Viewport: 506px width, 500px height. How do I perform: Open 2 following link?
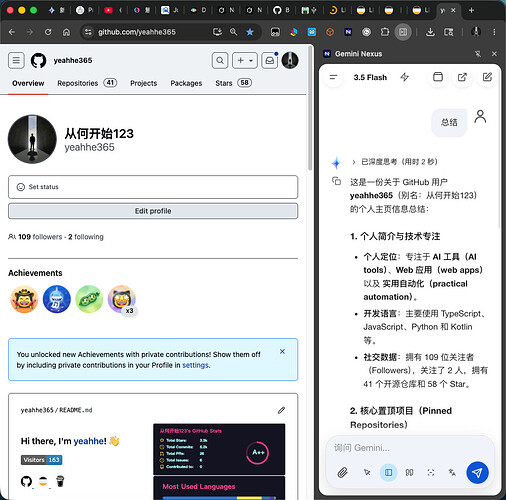tap(86, 237)
